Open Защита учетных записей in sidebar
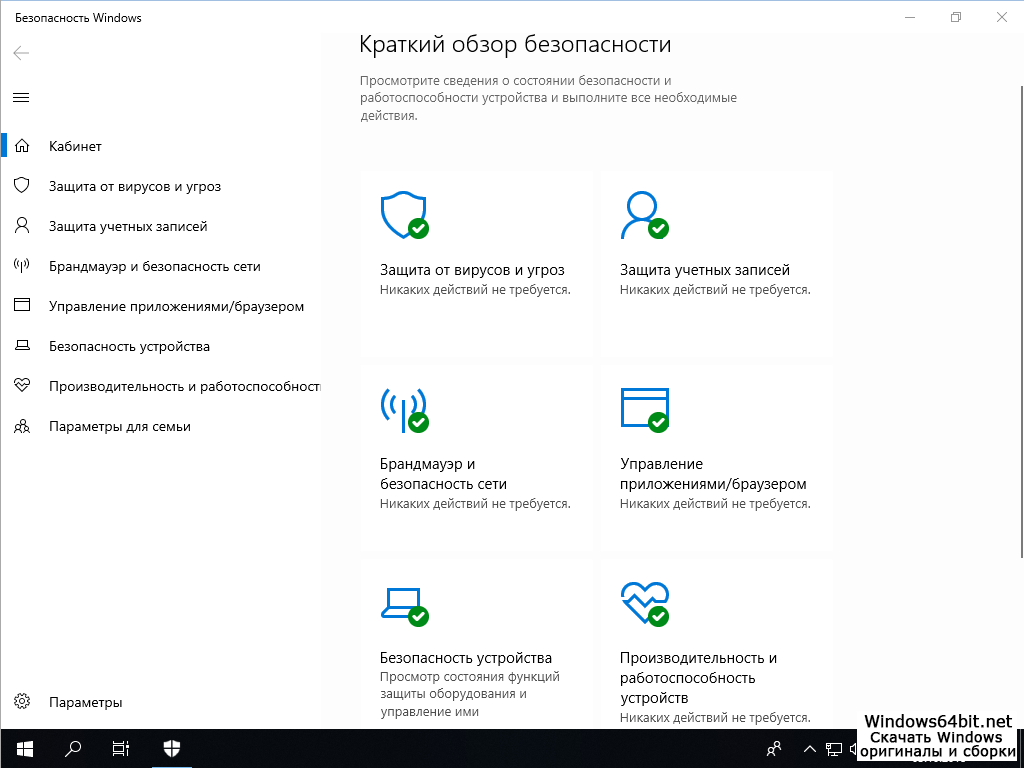The image size is (1024, 768). (x=128, y=226)
